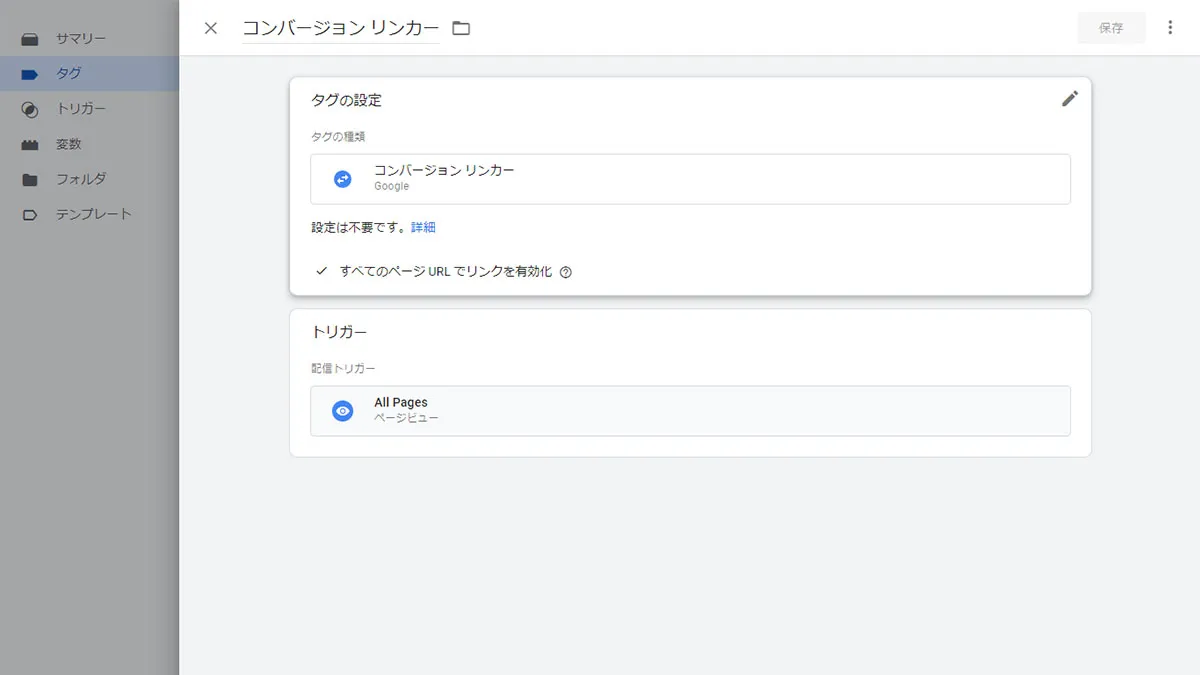Open the 詳細 details link
The height and width of the screenshot is (675, 1200).
tap(424, 227)
